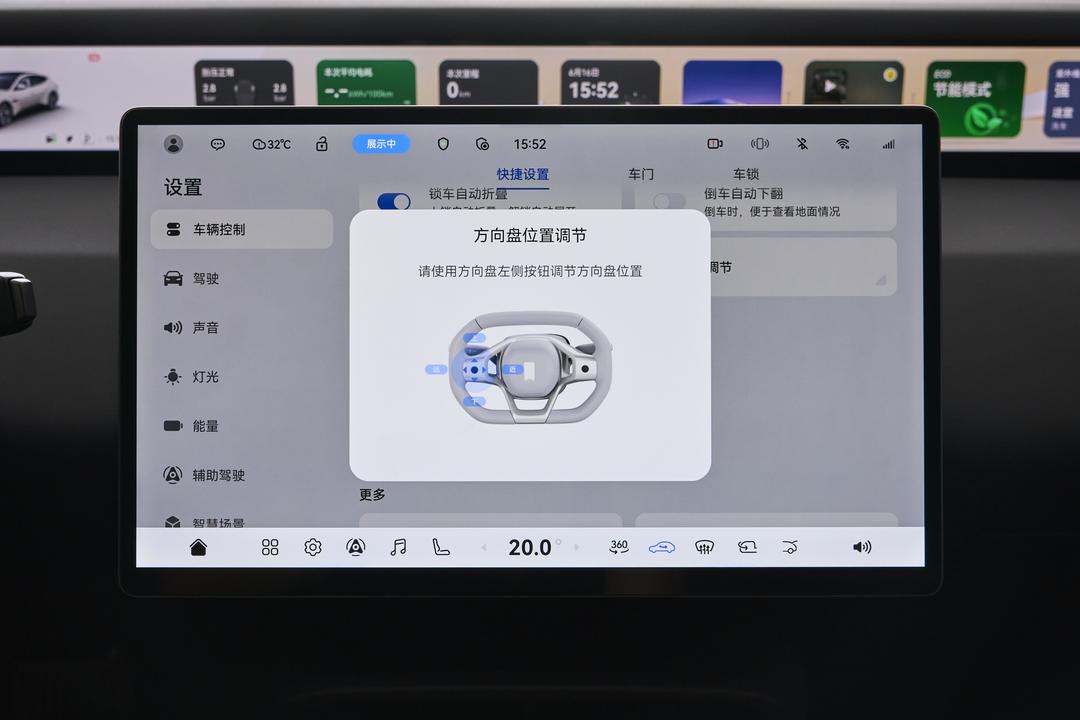Toggle 倒车自动下翻 mirror tilt switch

tap(668, 201)
